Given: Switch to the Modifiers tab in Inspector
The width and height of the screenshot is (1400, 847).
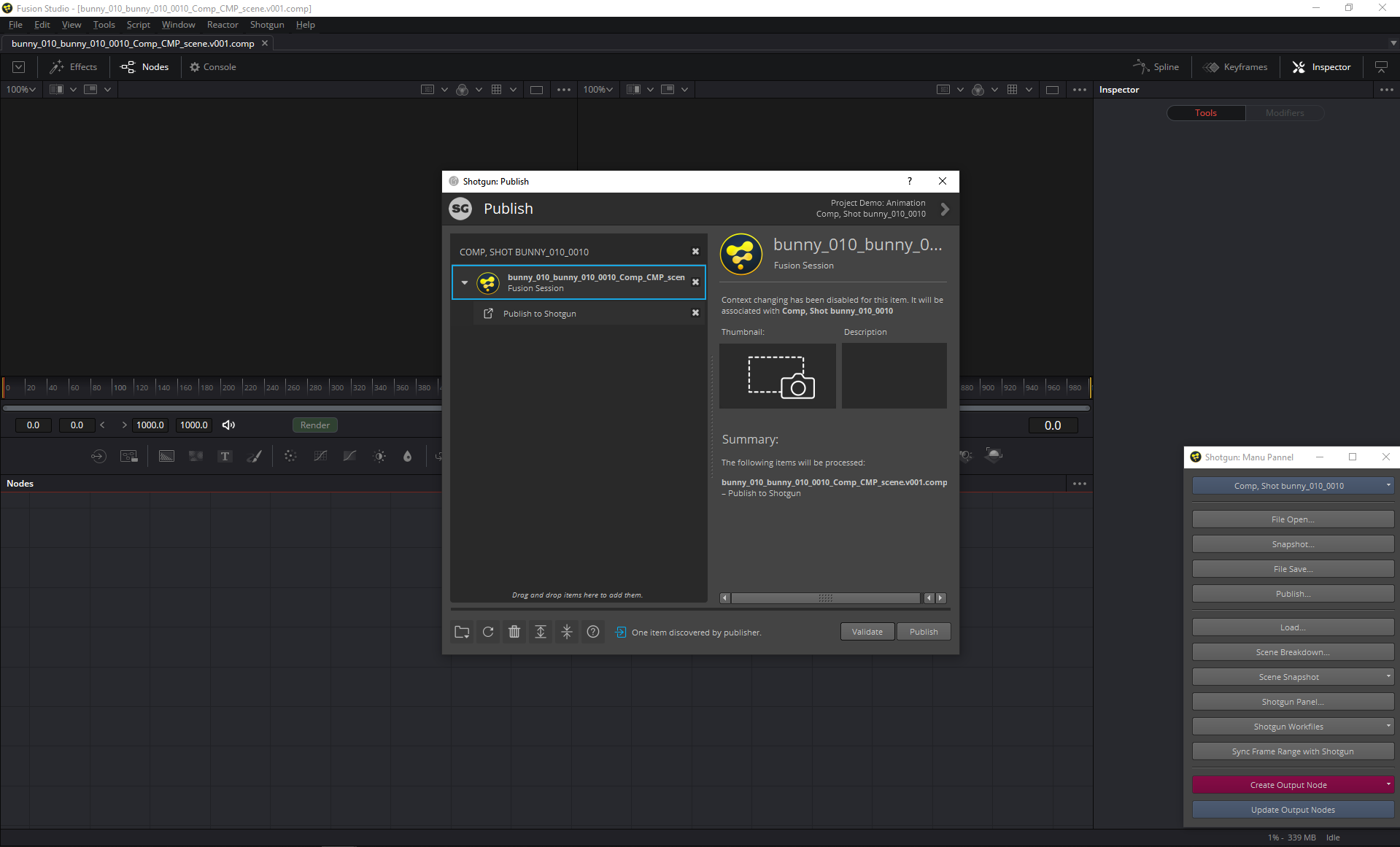Looking at the screenshot, I should [x=1284, y=113].
